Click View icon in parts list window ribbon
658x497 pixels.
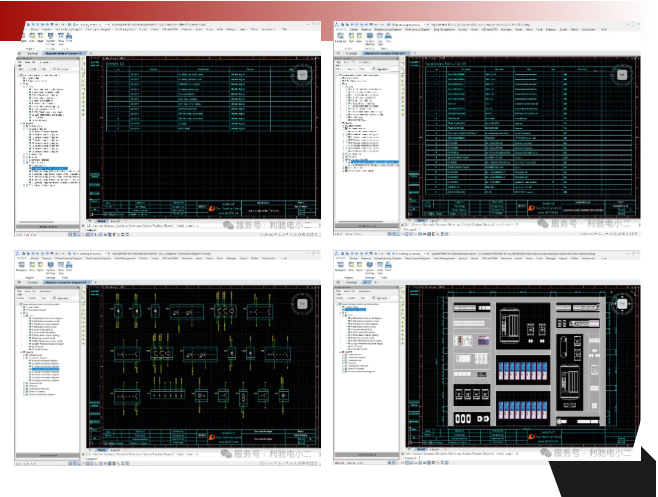[351, 38]
